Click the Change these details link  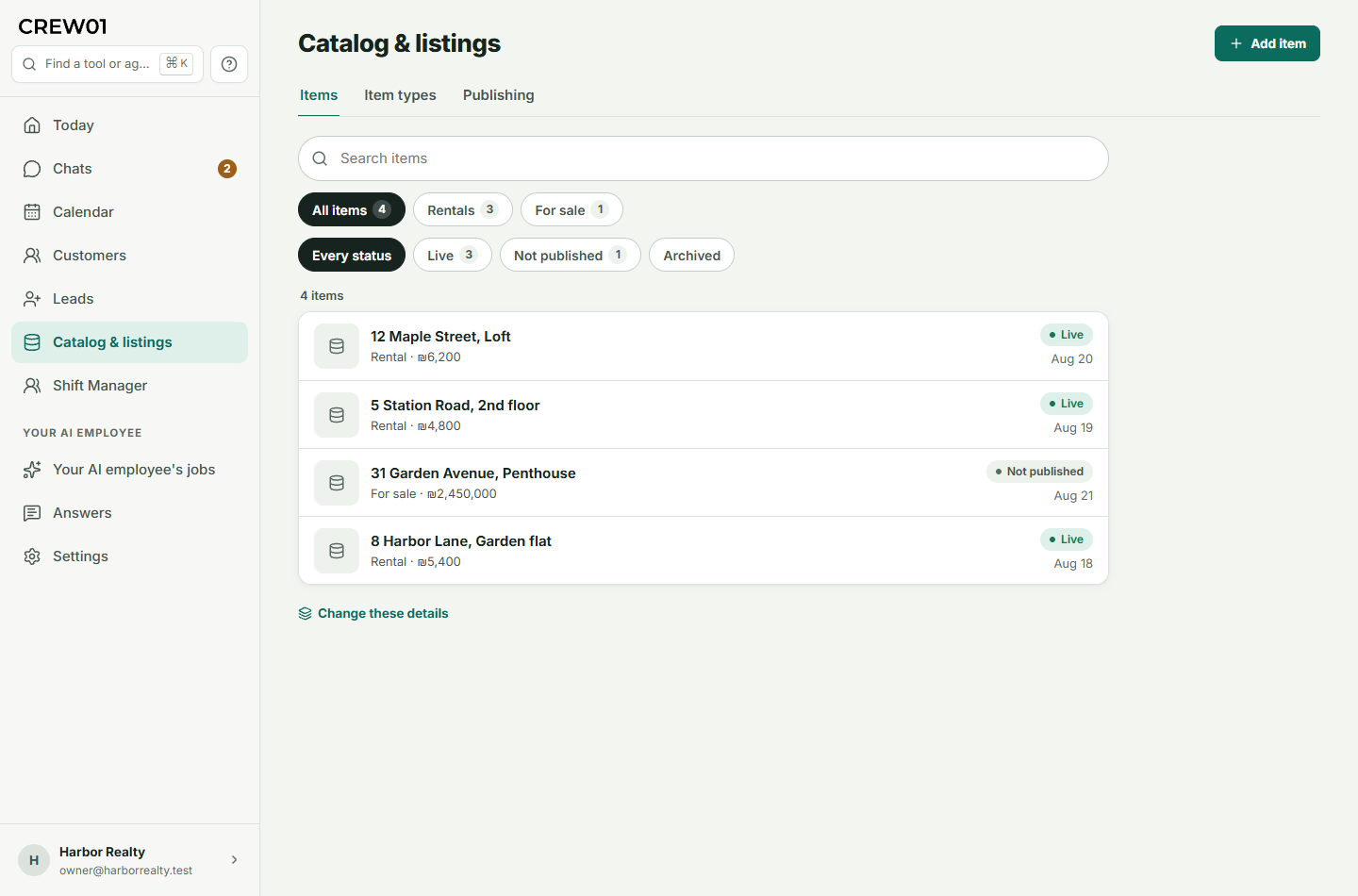point(373,613)
